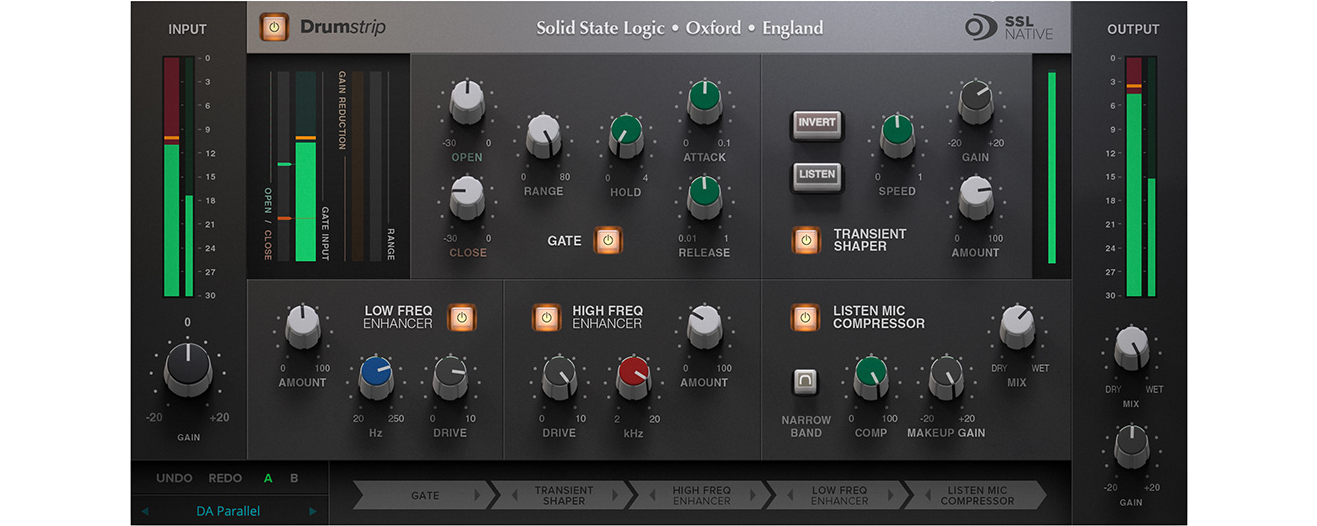The width and height of the screenshot is (1317, 526).
Task: Toggle the Listen Mic Compressor power button
Action: coord(806,318)
